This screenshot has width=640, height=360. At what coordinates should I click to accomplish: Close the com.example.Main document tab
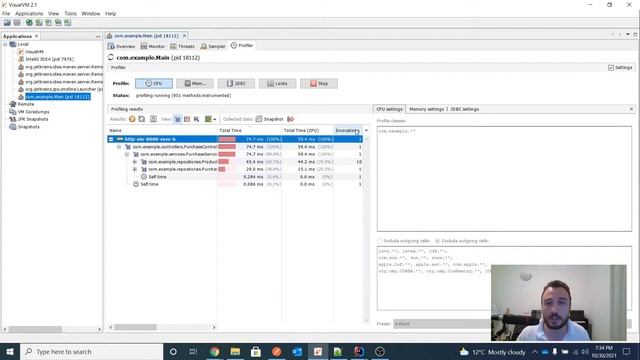click(184, 36)
